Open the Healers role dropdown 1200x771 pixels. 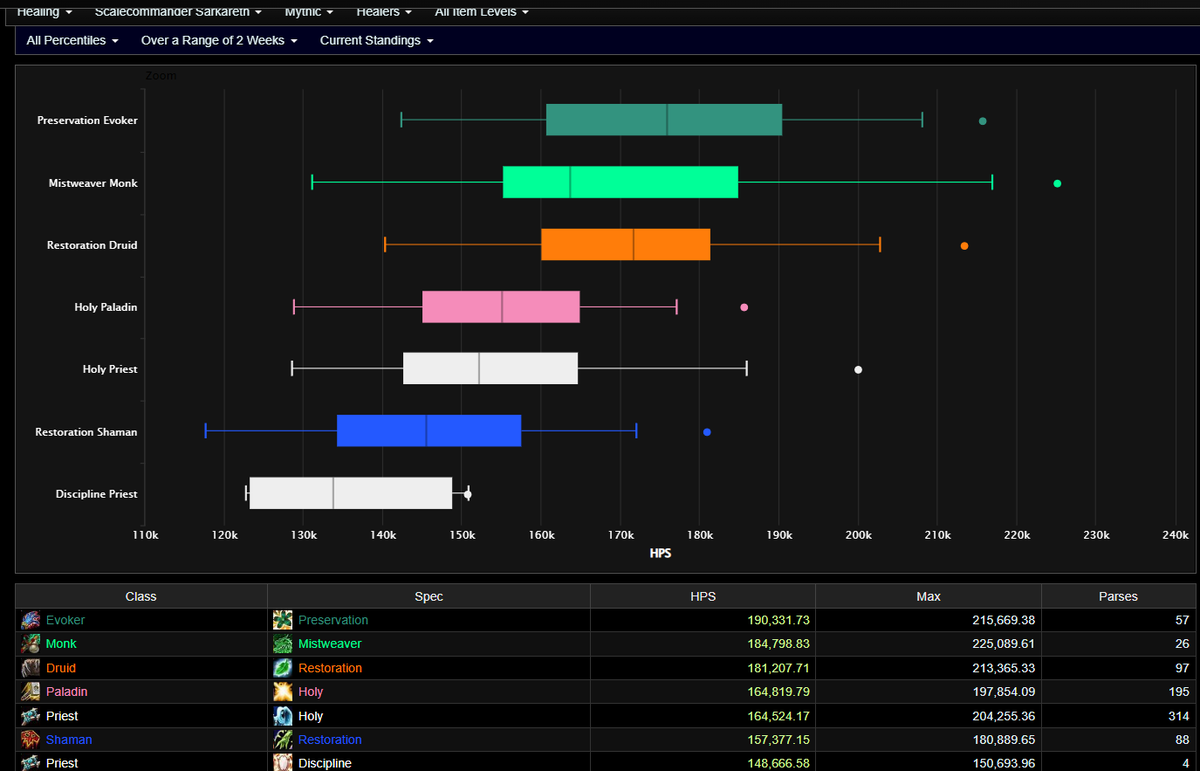384,11
